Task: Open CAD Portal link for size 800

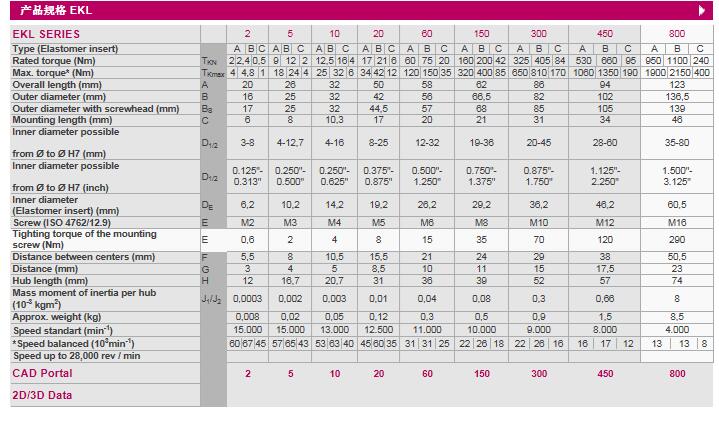Action: (x=678, y=373)
